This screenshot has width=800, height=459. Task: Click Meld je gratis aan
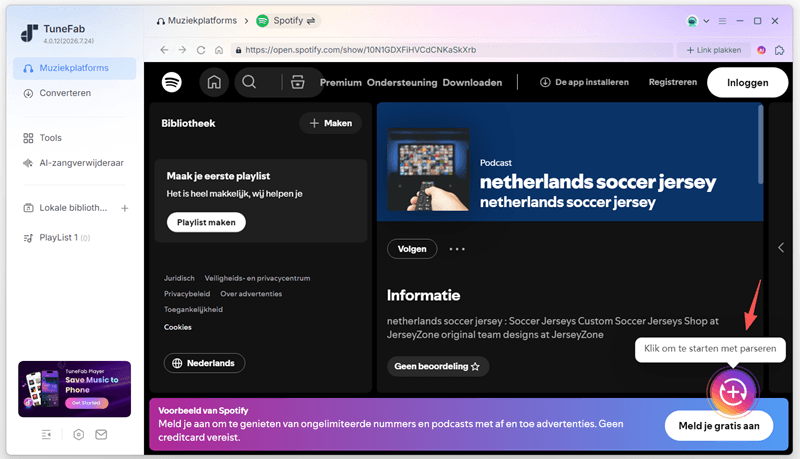(719, 426)
